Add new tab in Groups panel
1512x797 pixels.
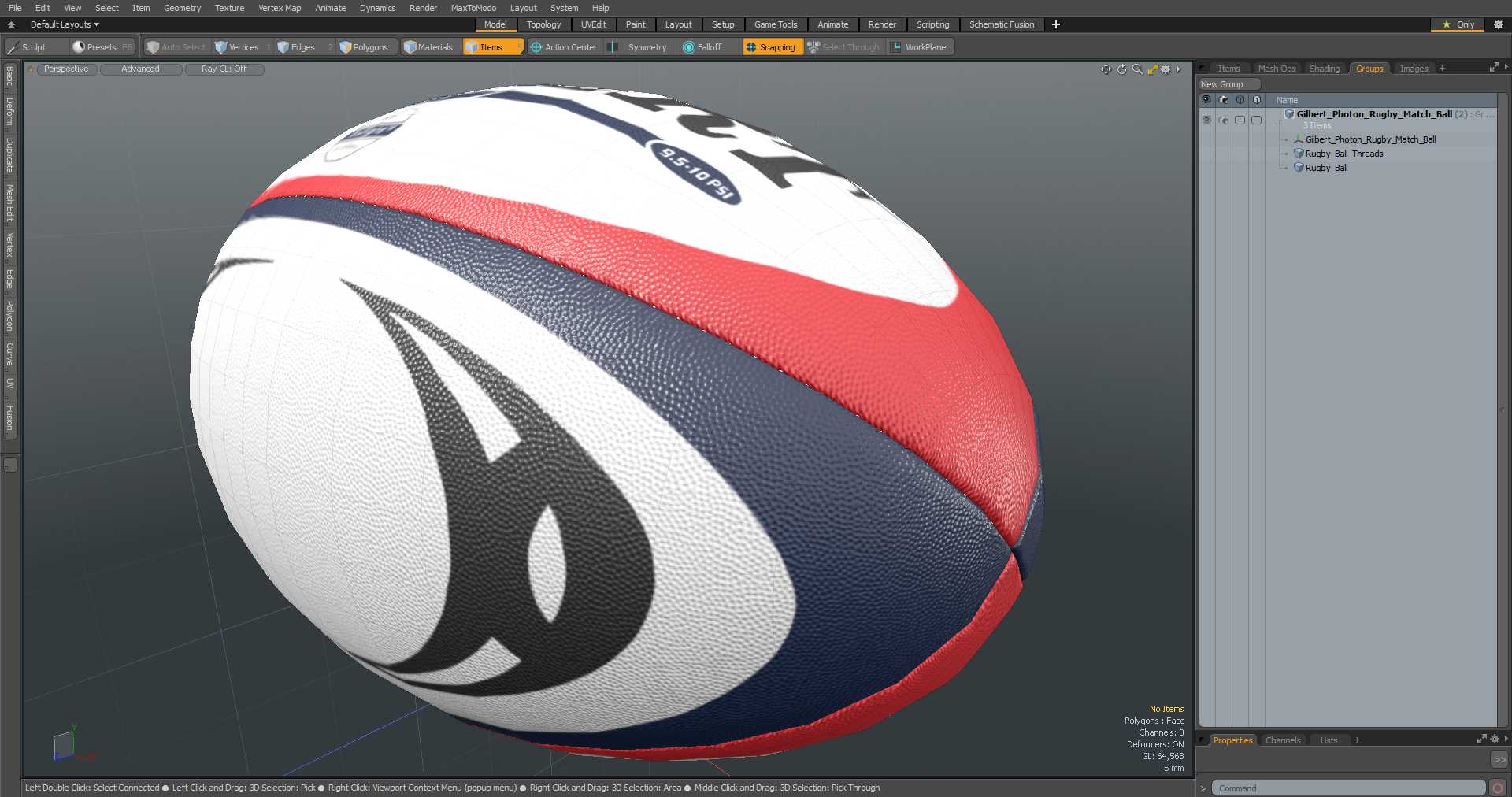coord(1442,69)
